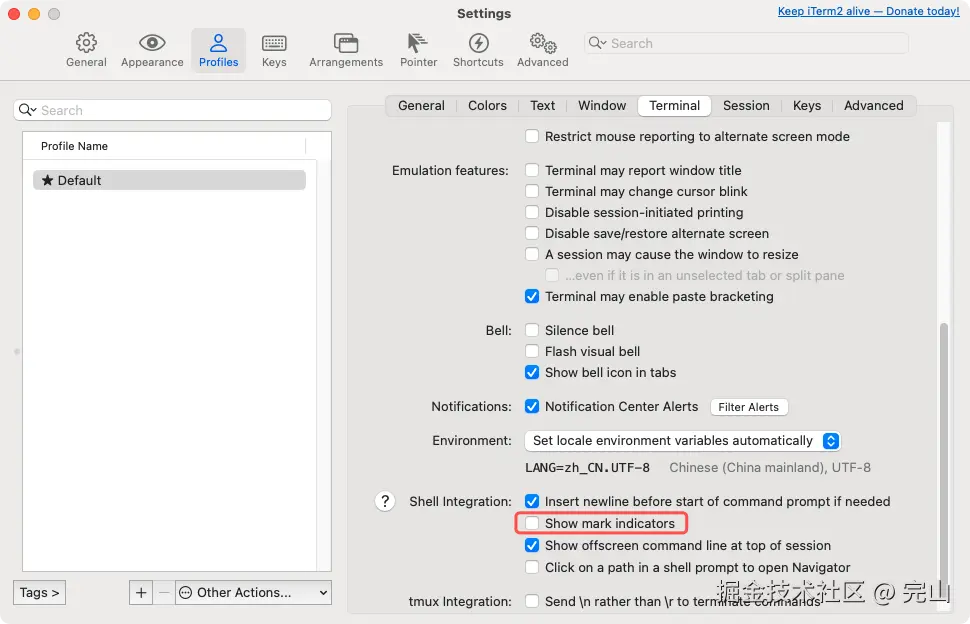Screen dimensions: 970x624
Task: Enable A session may cause window to resize
Action: (x=531, y=254)
